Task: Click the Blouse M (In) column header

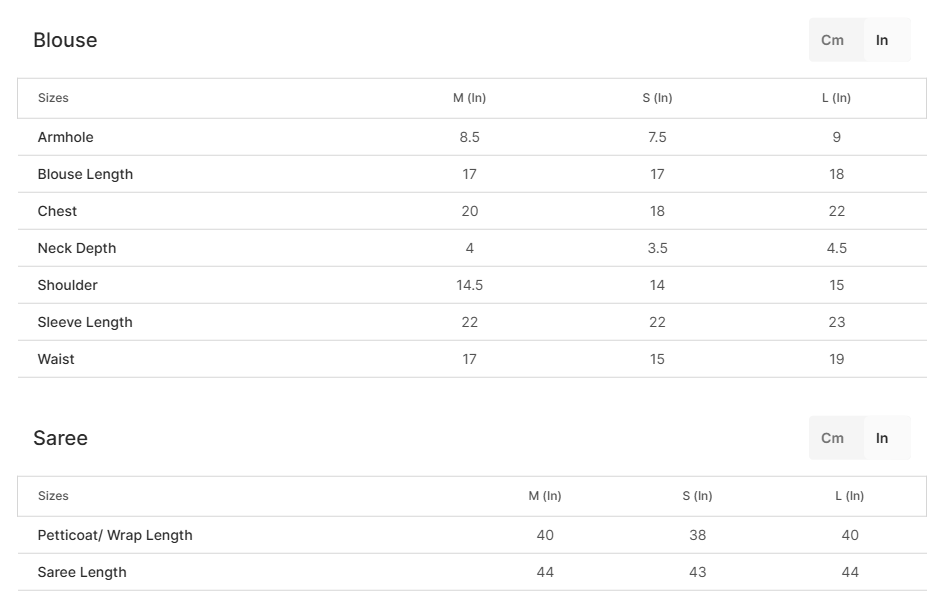Action: coord(469,98)
